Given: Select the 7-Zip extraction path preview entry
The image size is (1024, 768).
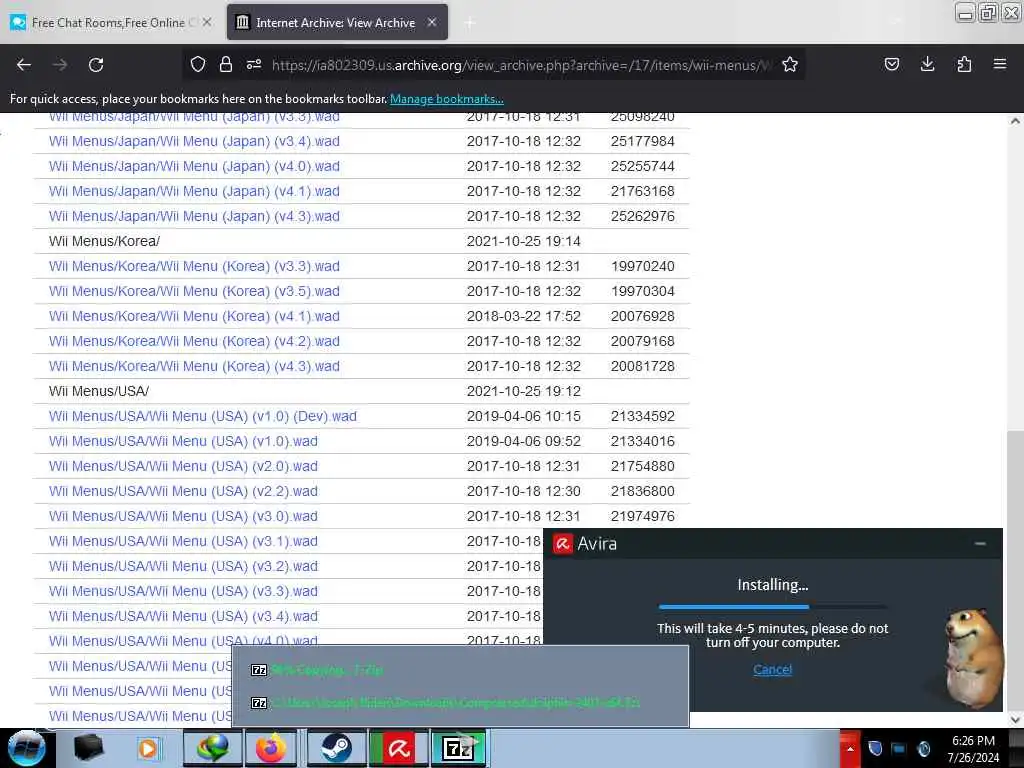Looking at the screenshot, I should click(445, 703).
